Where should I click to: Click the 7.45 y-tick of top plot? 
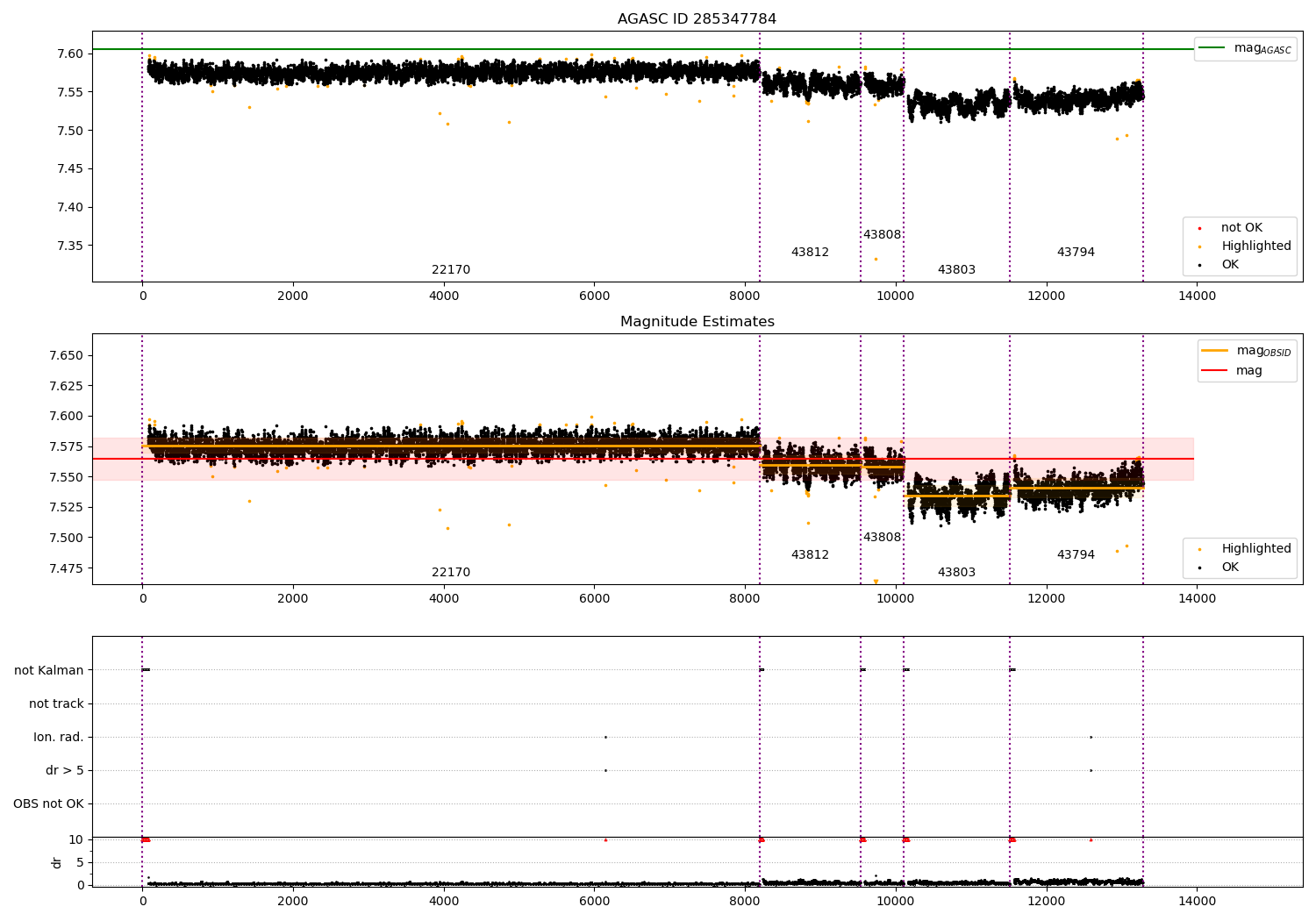coord(71,169)
